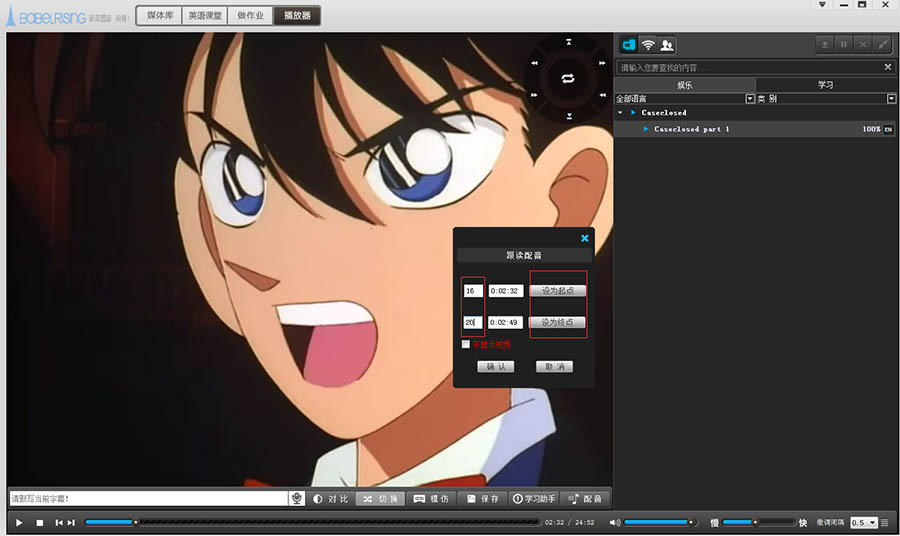Open the list menu icon at the bottom right
The width and height of the screenshot is (900, 536).
[x=885, y=522]
